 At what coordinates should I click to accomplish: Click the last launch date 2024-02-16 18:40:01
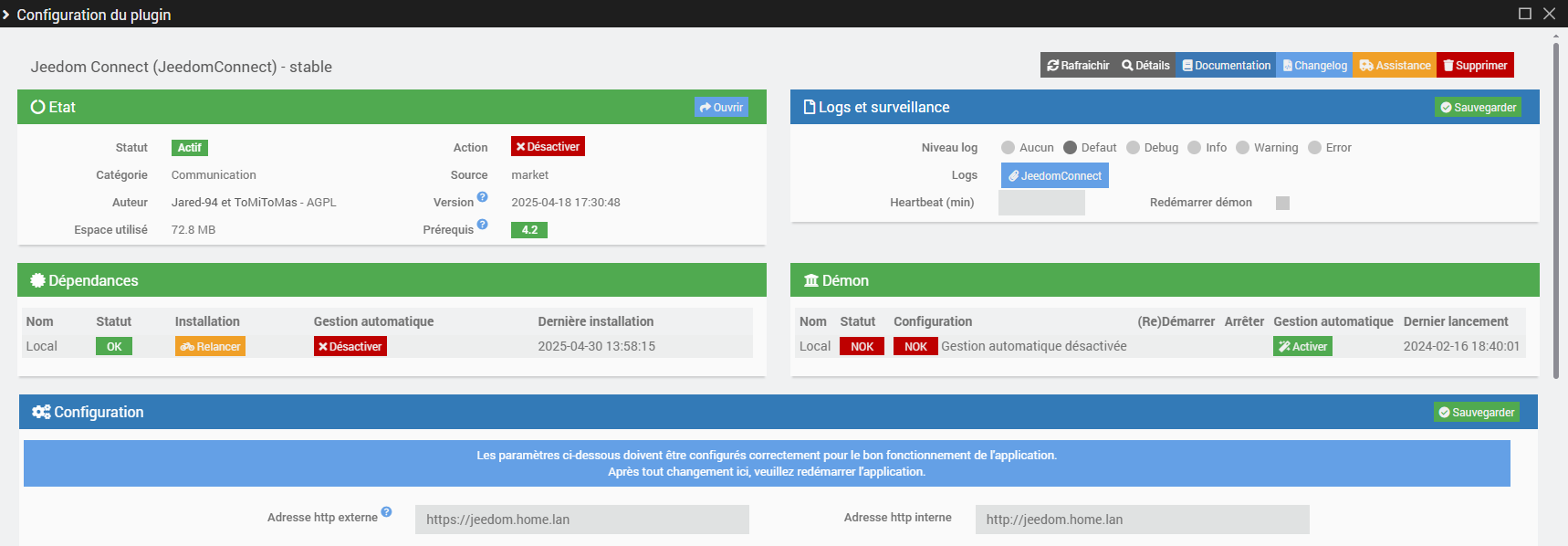pyautogui.click(x=1461, y=346)
